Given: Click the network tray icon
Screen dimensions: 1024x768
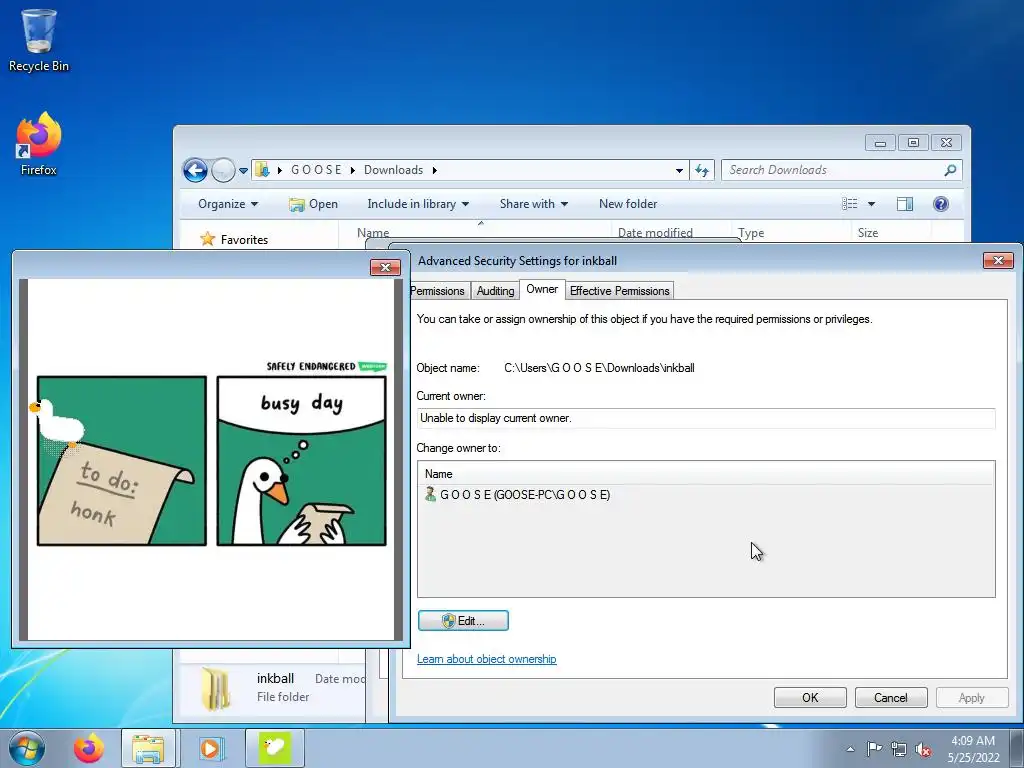Looking at the screenshot, I should pyautogui.click(x=899, y=749).
